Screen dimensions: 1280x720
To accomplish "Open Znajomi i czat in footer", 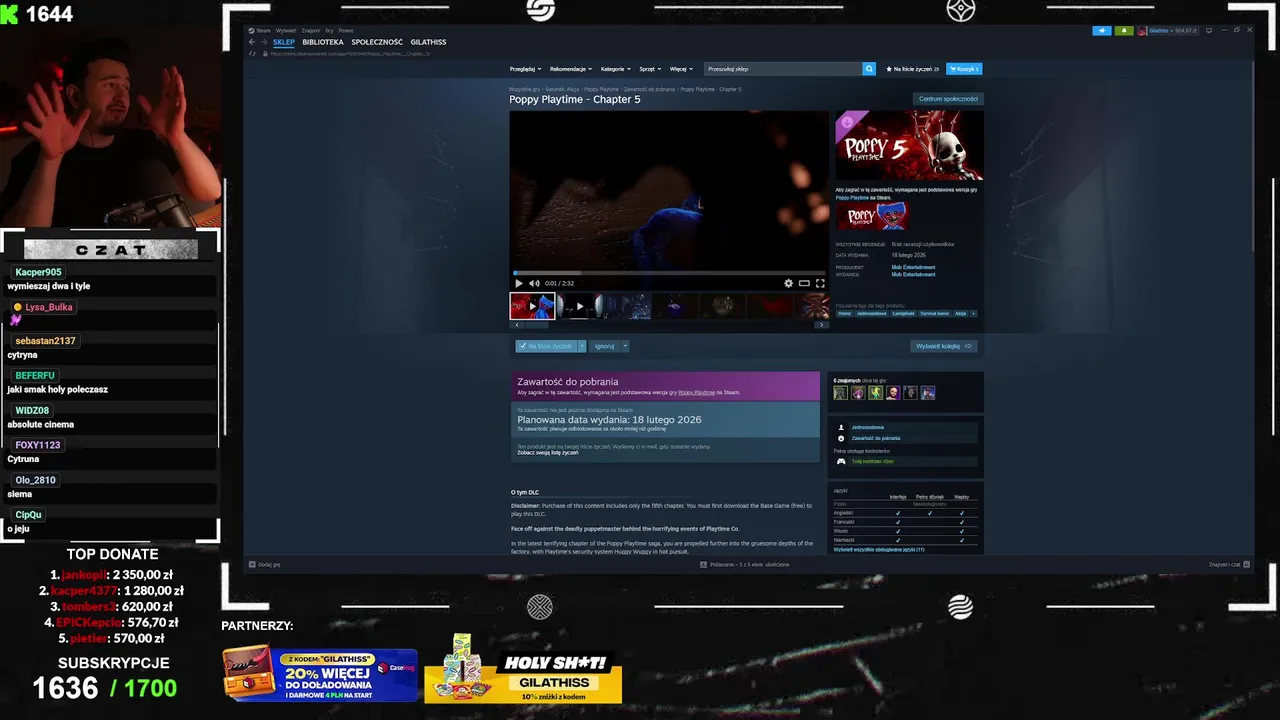I will 1229,564.
